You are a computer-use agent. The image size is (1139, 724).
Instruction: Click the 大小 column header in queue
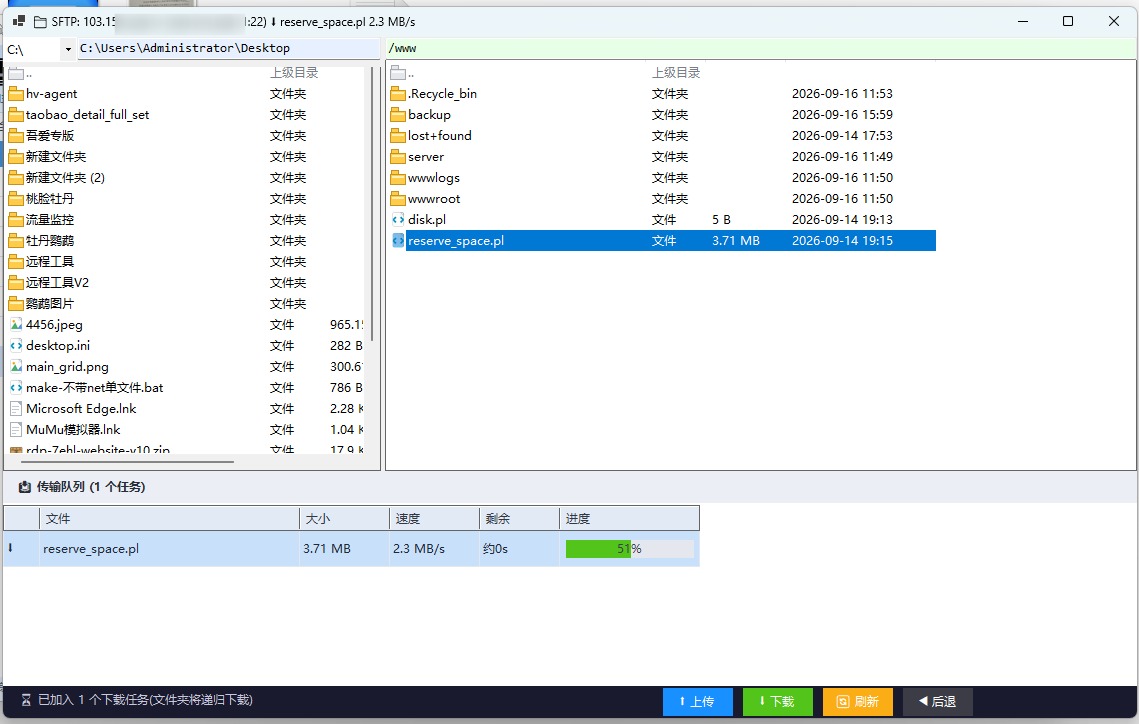point(344,518)
